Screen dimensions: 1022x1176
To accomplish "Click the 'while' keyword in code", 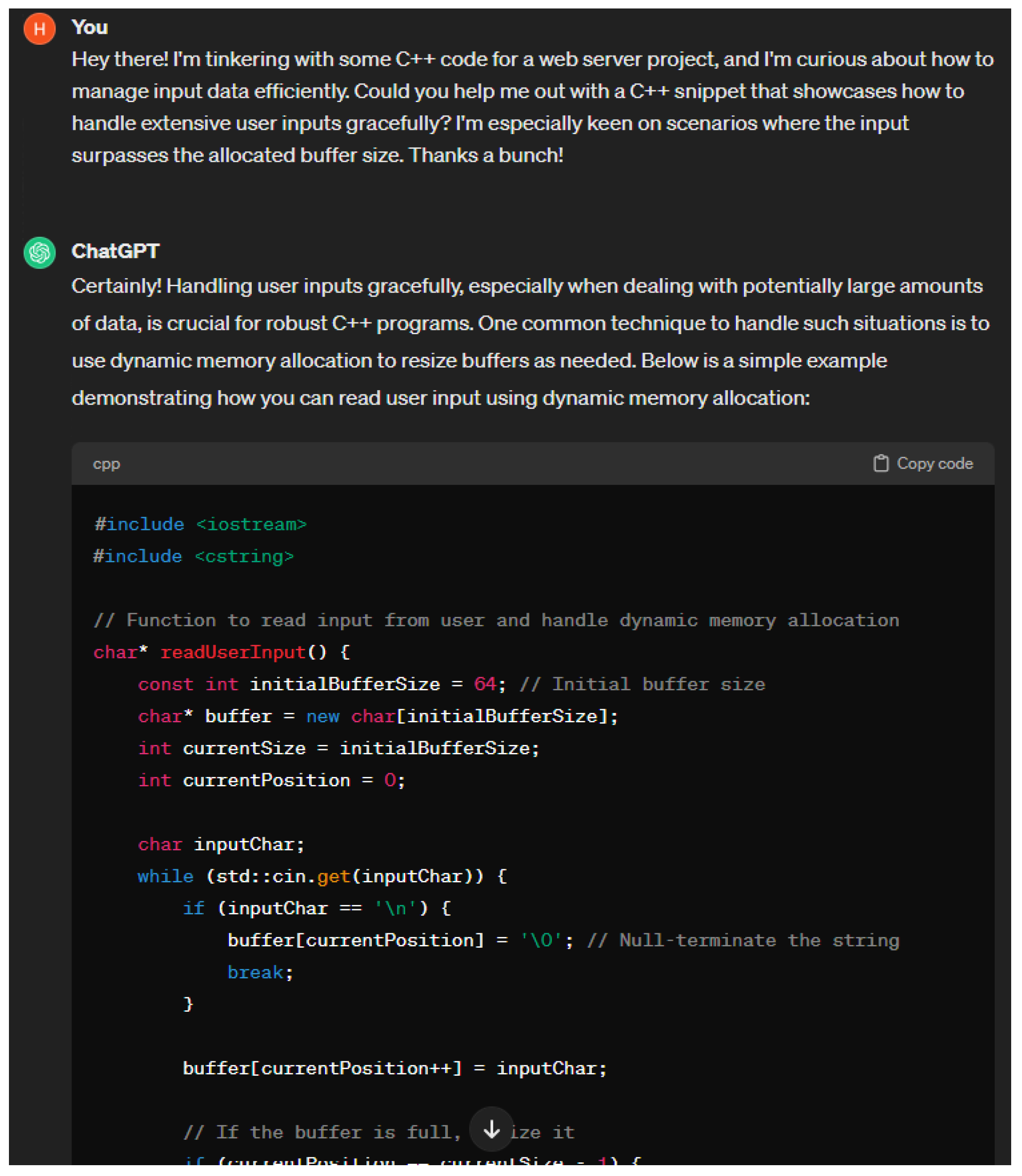I will tap(165, 876).
